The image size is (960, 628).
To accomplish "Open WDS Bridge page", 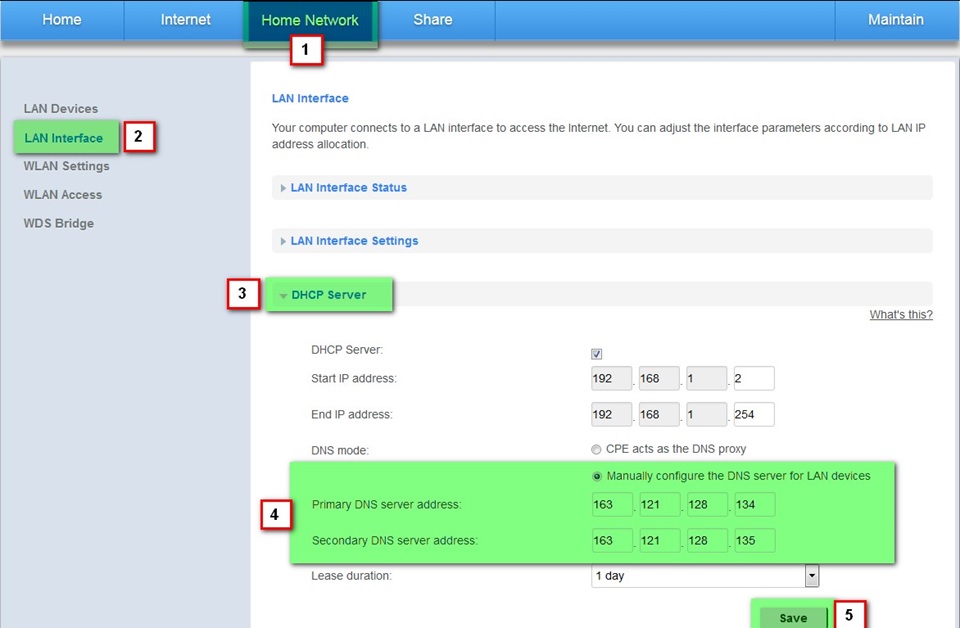I will pos(59,223).
